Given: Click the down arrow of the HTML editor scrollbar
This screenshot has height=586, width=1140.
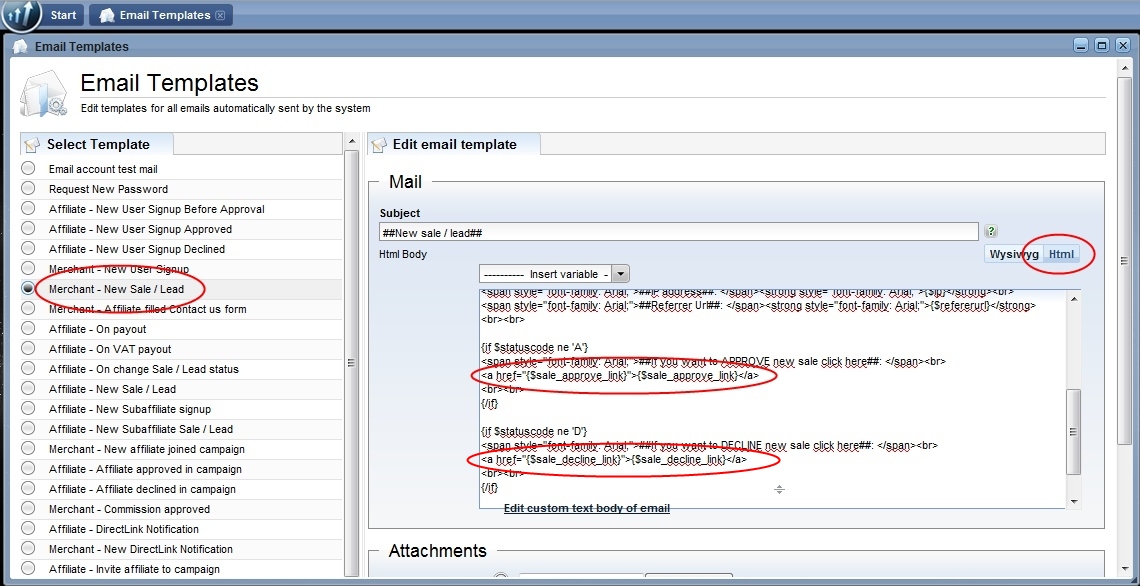Looking at the screenshot, I should 1073,501.
